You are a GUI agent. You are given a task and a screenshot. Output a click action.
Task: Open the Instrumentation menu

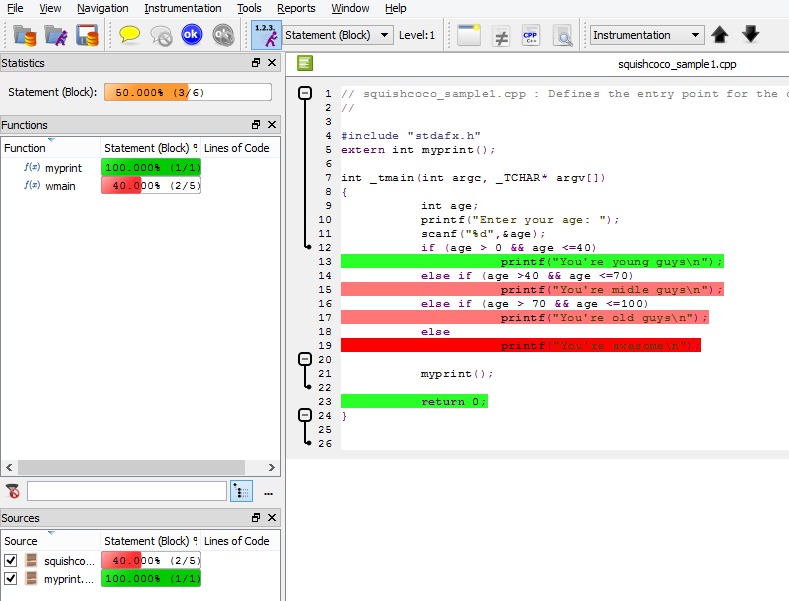click(x=183, y=8)
